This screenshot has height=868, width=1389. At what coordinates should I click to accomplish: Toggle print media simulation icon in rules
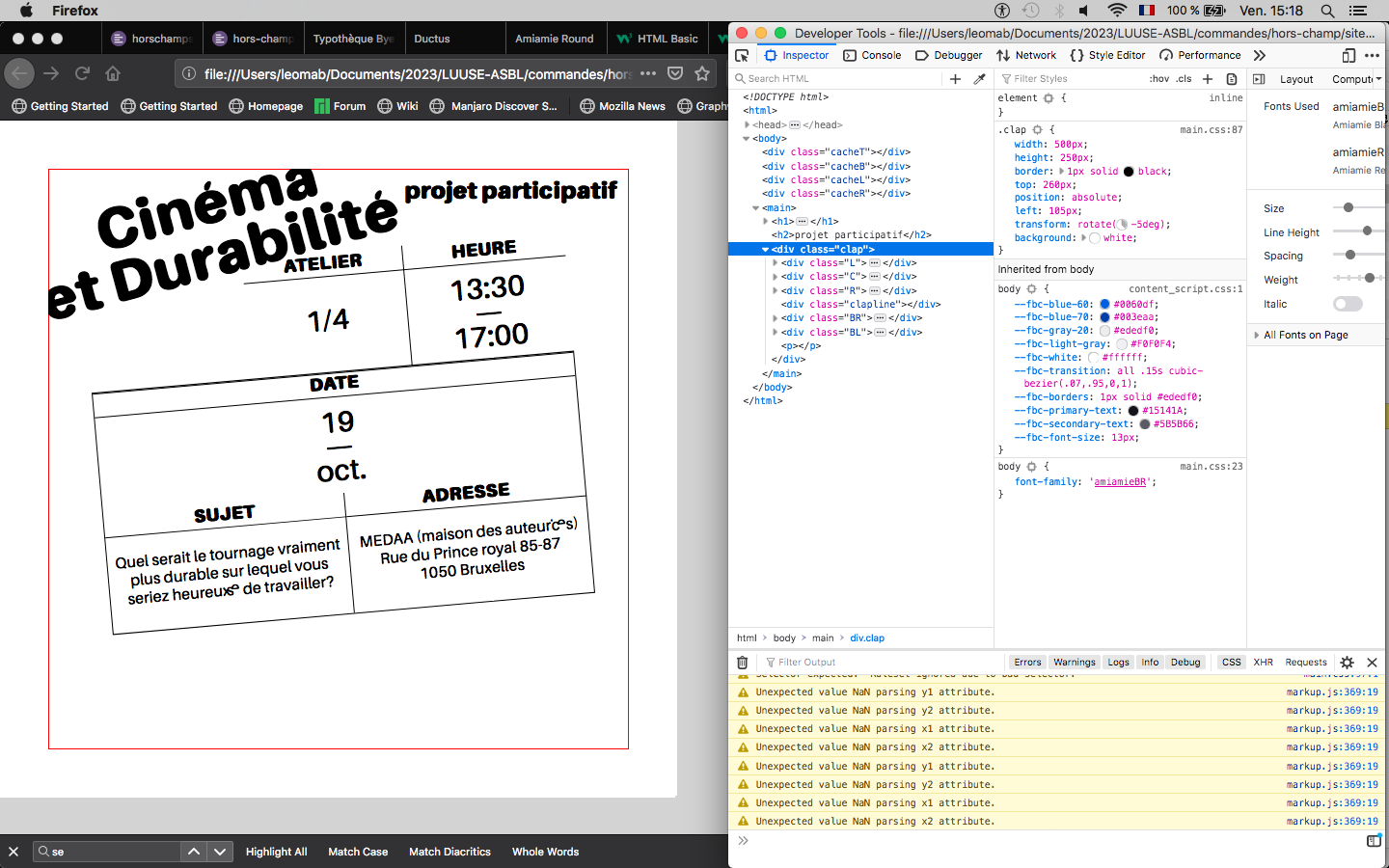[1232, 79]
